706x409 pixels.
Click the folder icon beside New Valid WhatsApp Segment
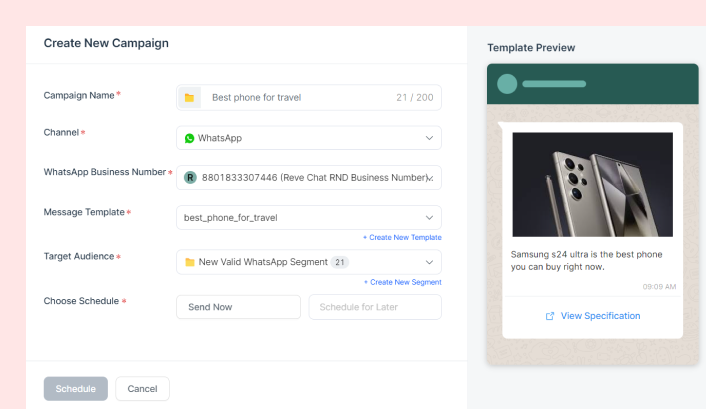click(x=190, y=262)
